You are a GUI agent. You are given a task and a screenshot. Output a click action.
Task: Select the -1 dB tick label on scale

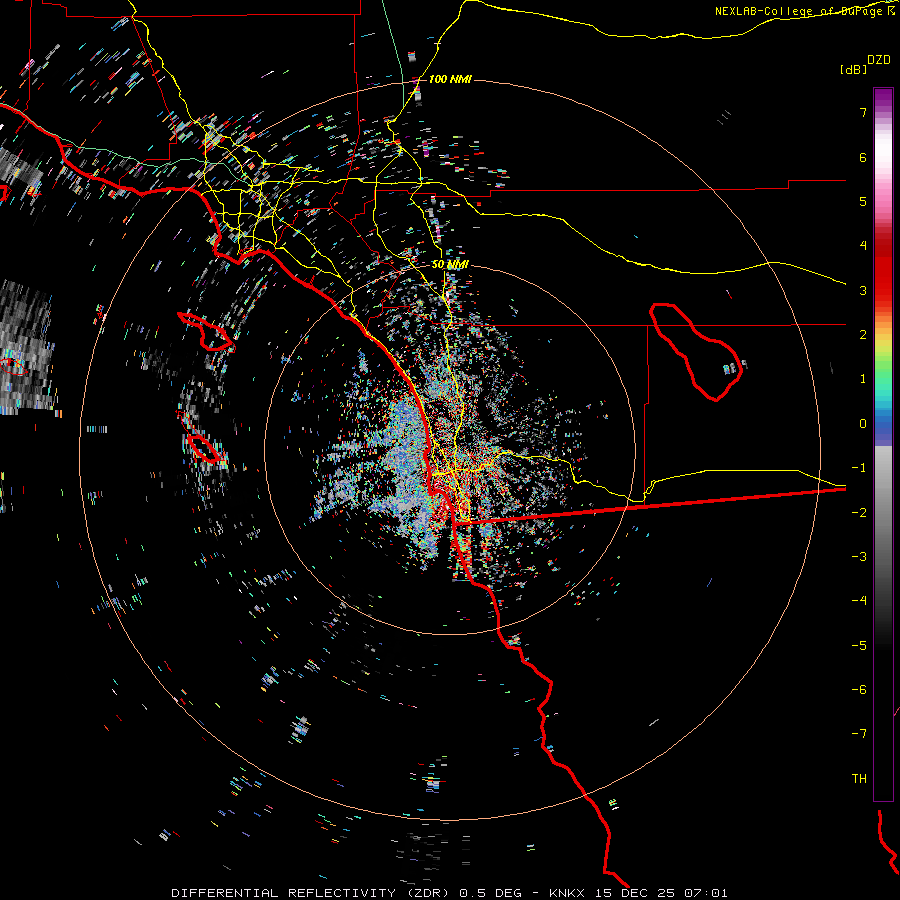[x=859, y=468]
